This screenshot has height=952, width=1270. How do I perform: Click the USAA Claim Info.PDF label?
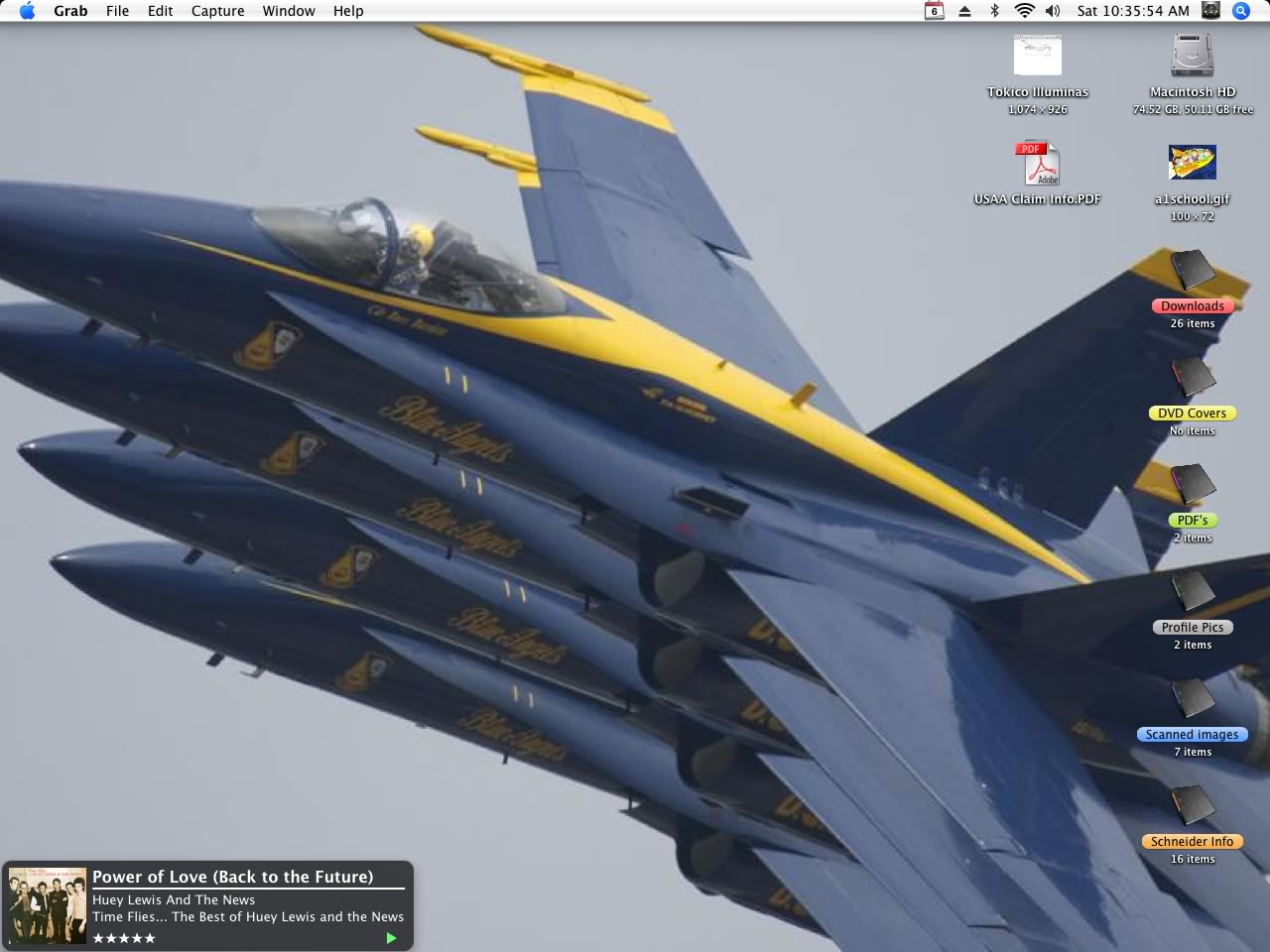click(x=1038, y=199)
